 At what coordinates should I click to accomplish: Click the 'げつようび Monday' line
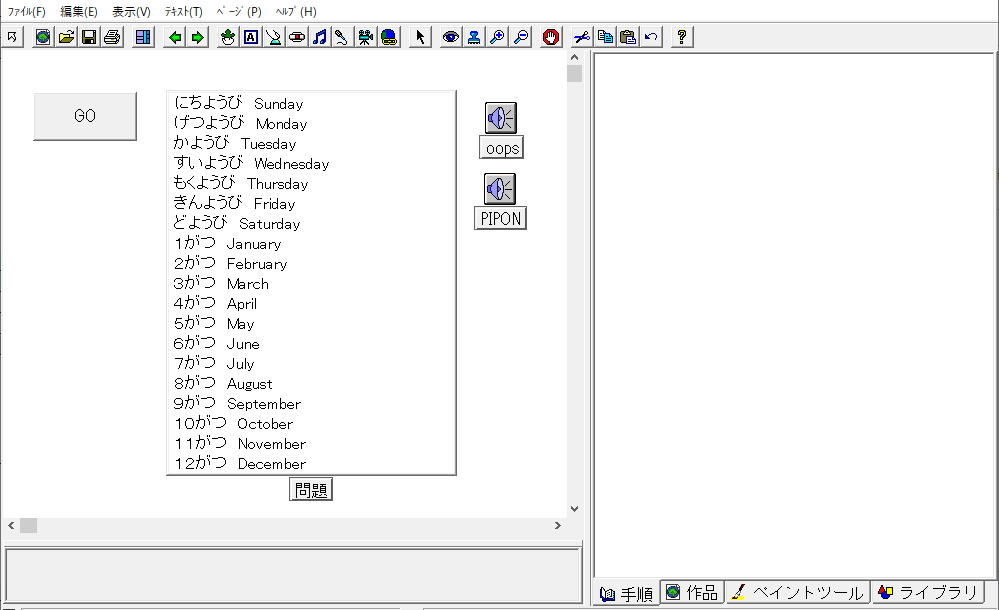tap(240, 123)
